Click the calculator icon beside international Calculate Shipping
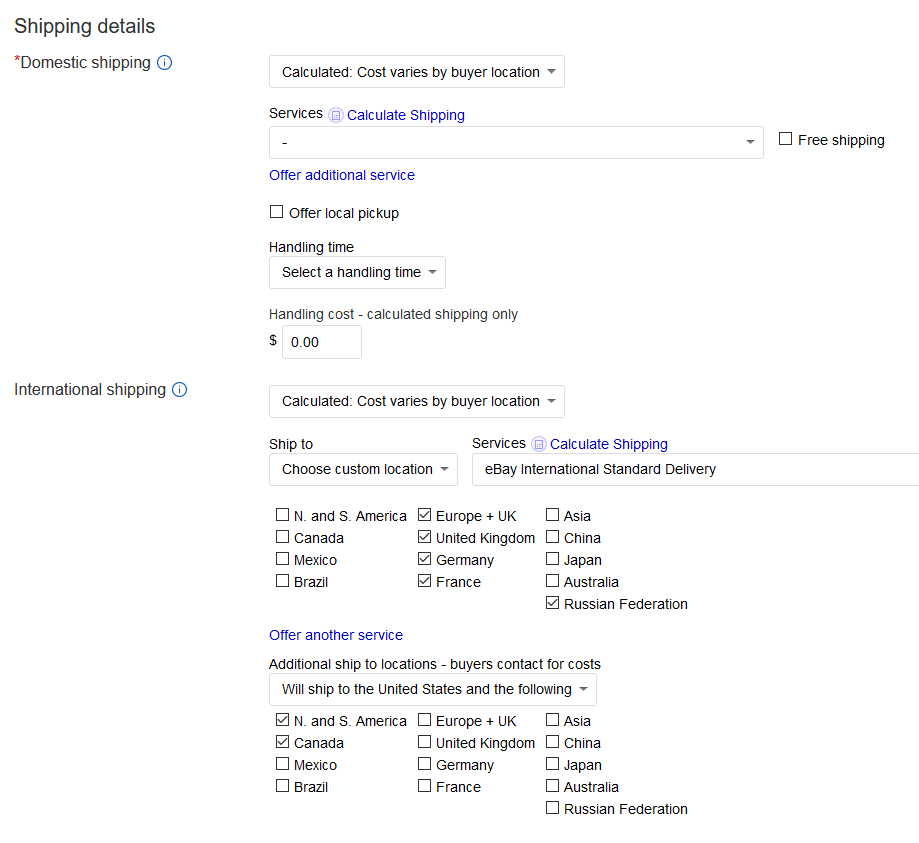Image resolution: width=919 pixels, height=843 pixels. [538, 444]
